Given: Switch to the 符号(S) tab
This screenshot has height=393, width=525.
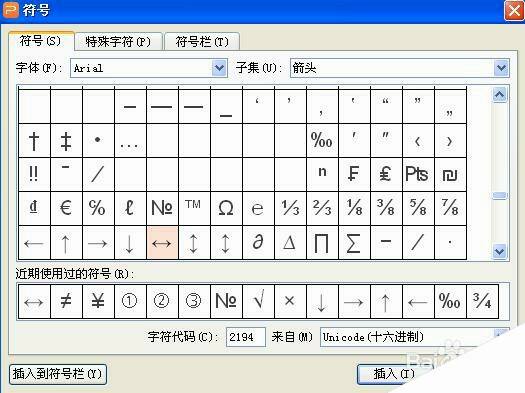Looking at the screenshot, I should tap(41, 41).
